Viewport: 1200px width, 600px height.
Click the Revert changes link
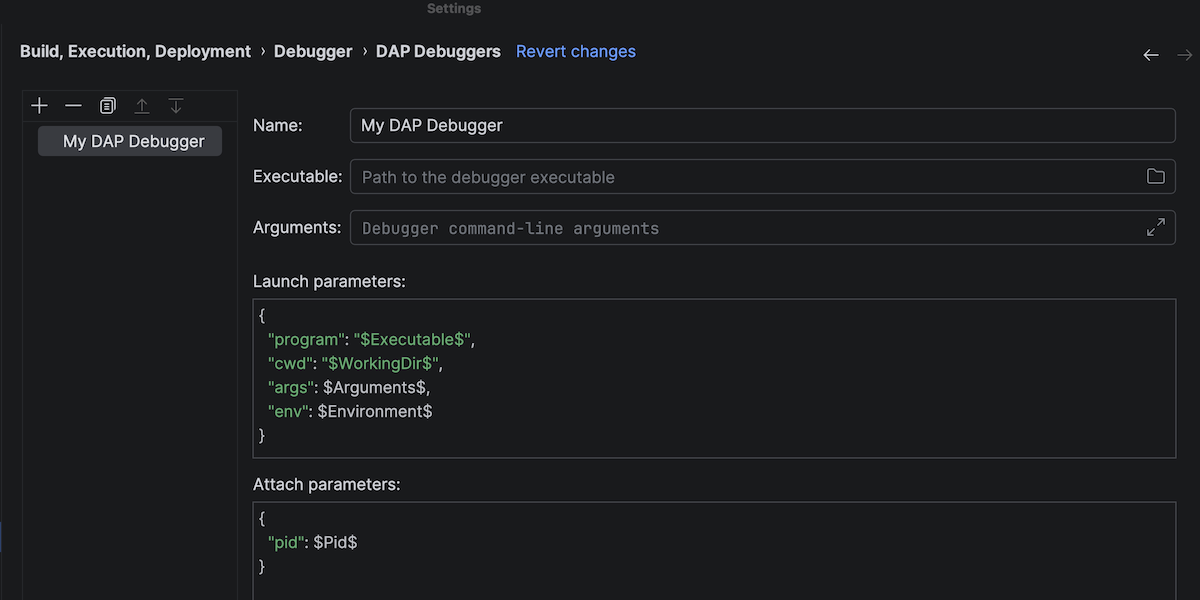coord(575,51)
